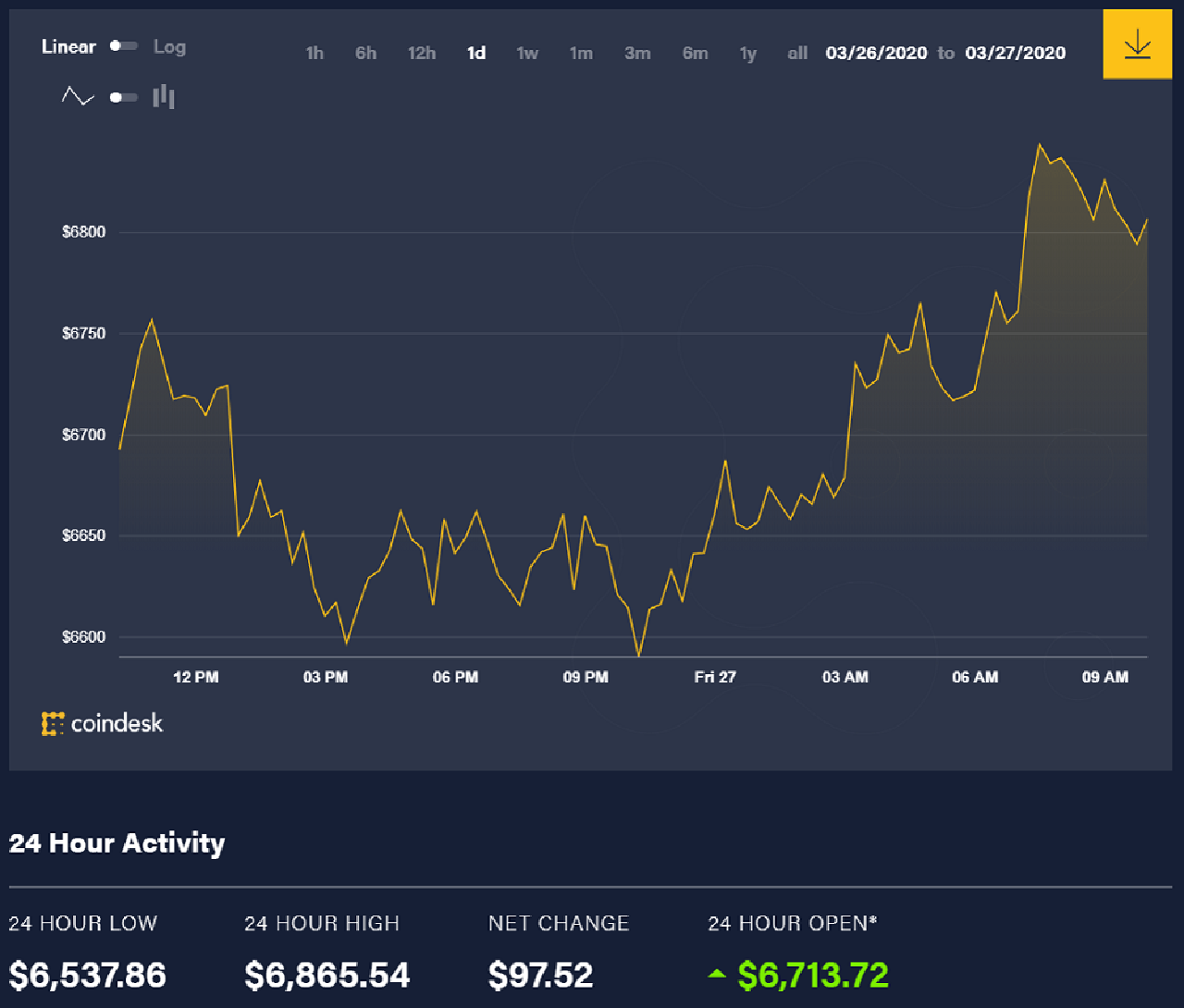Click the $6650 axis label

[84, 535]
